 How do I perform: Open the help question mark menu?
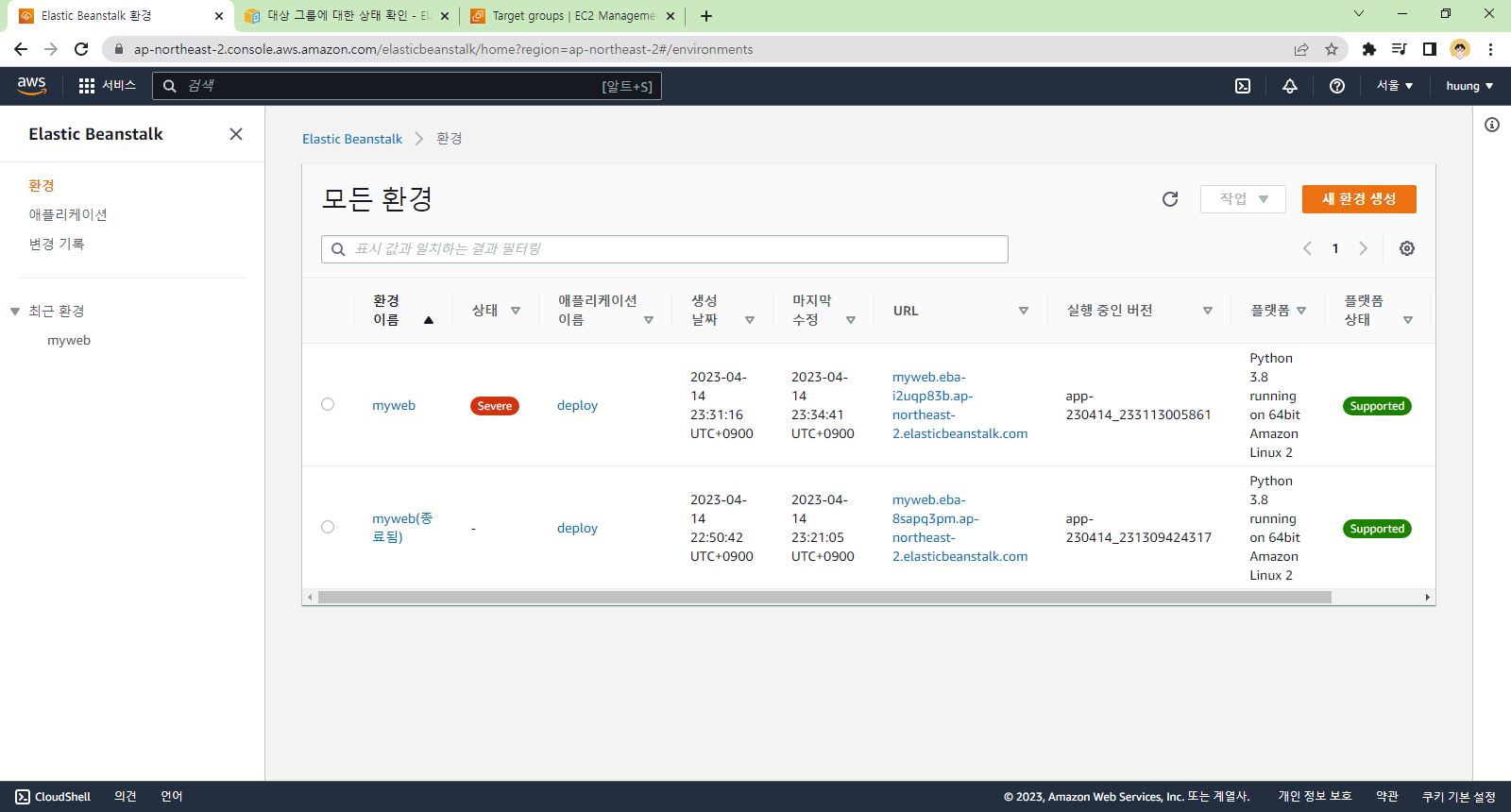pyautogui.click(x=1337, y=86)
